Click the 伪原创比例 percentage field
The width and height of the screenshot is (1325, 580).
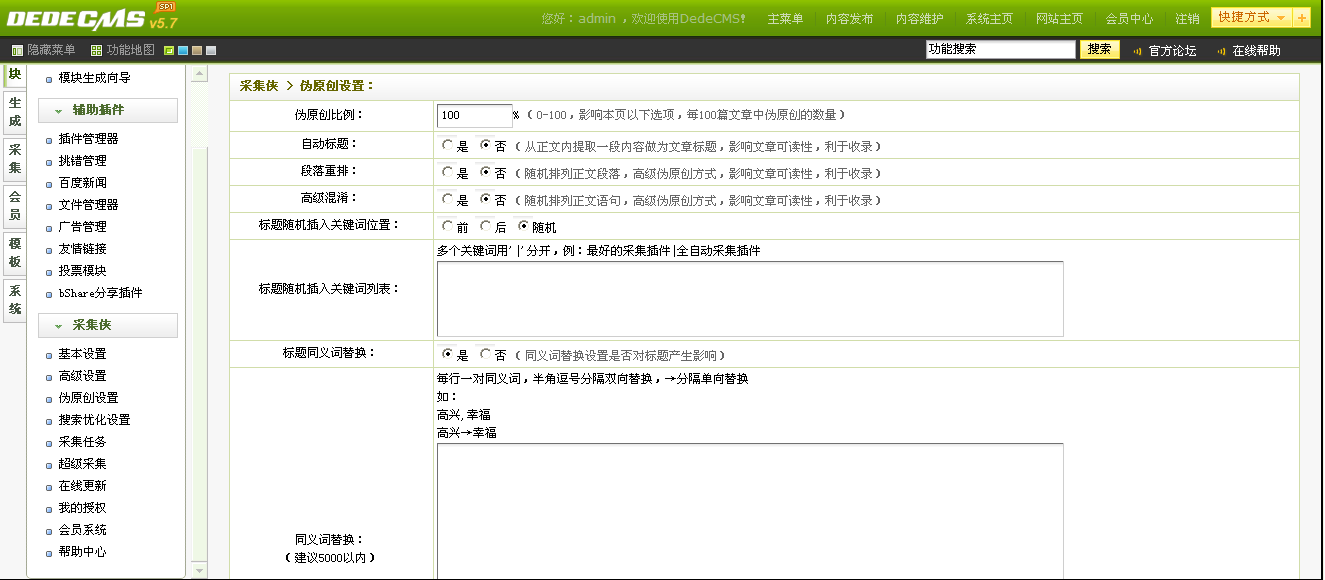(474, 116)
